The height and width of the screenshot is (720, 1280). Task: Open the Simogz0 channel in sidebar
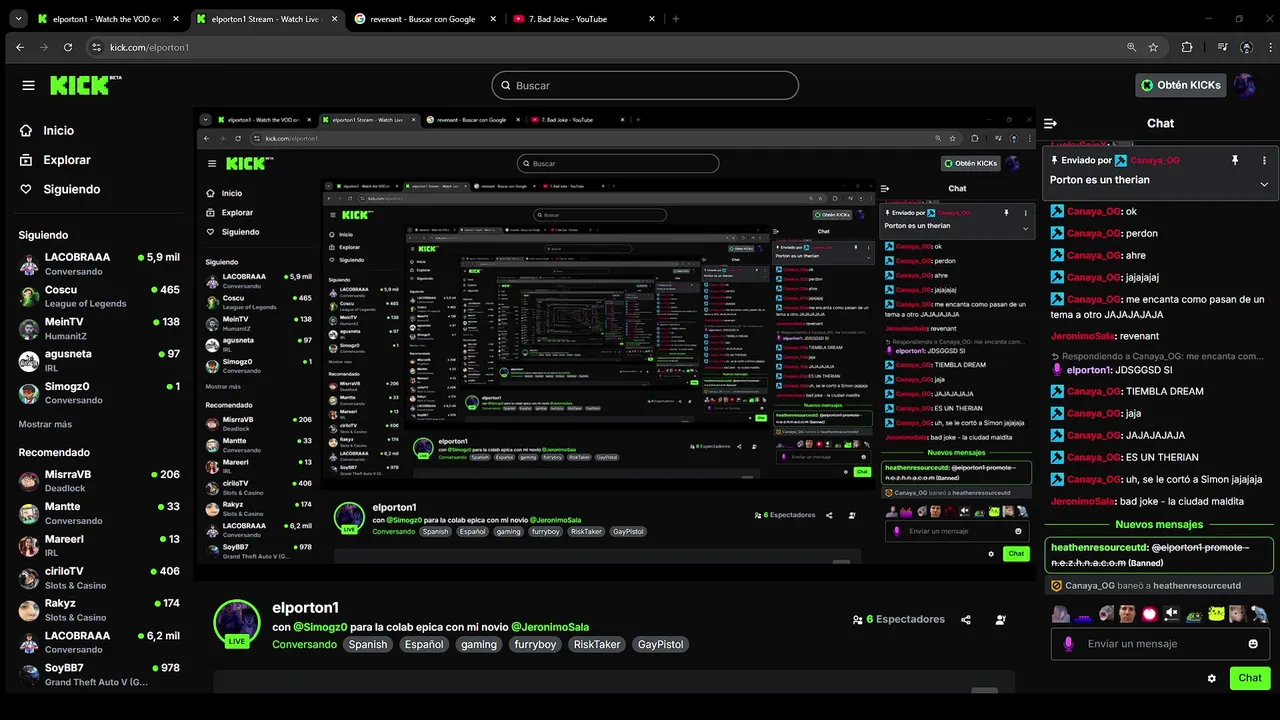click(98, 393)
